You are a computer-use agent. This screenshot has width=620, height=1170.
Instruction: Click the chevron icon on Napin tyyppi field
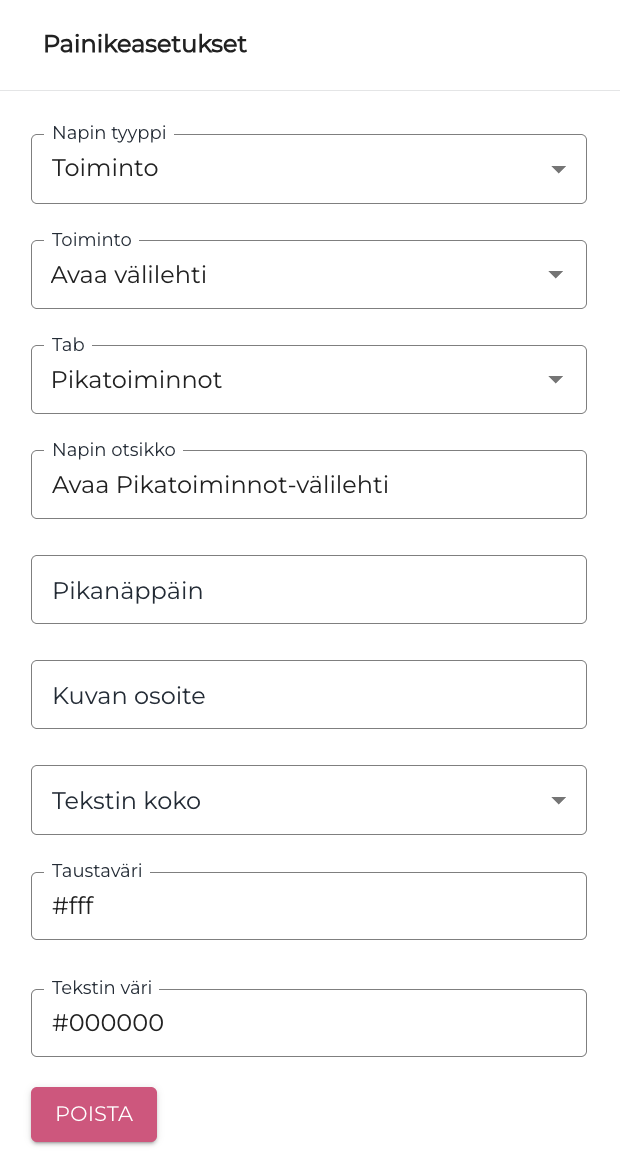coord(558,169)
